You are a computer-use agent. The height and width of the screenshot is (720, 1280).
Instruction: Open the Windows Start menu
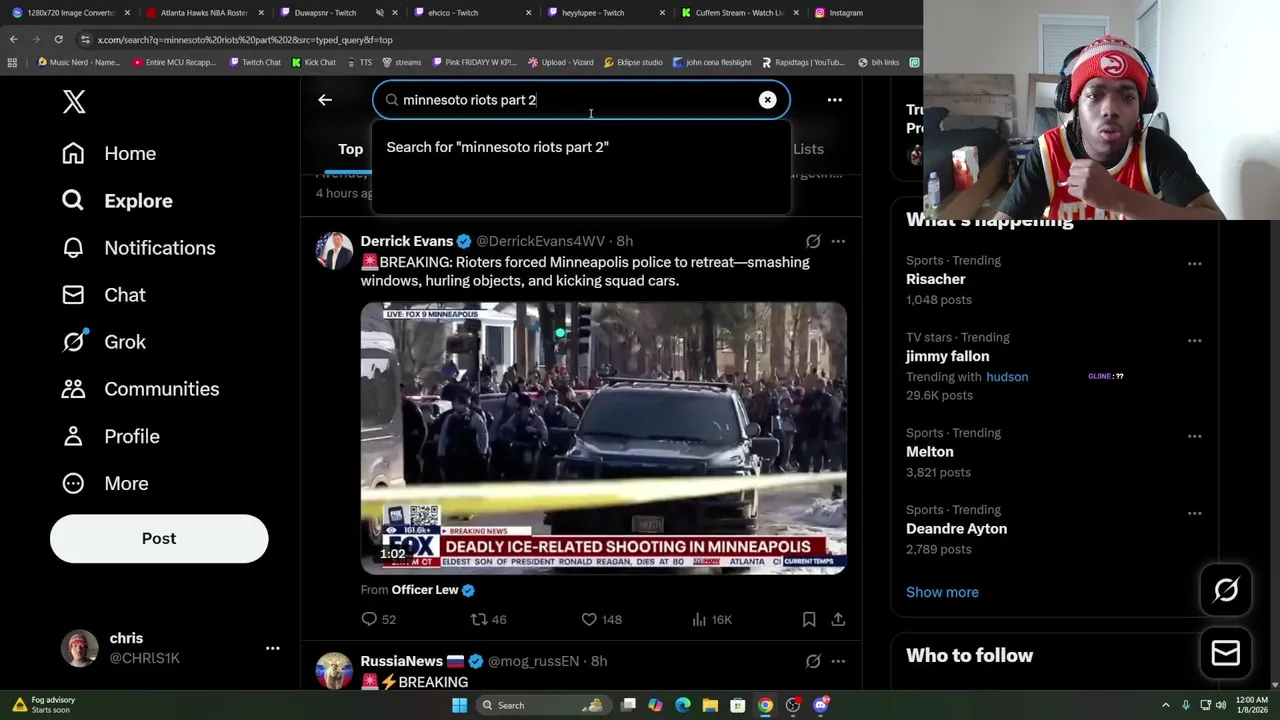click(459, 705)
